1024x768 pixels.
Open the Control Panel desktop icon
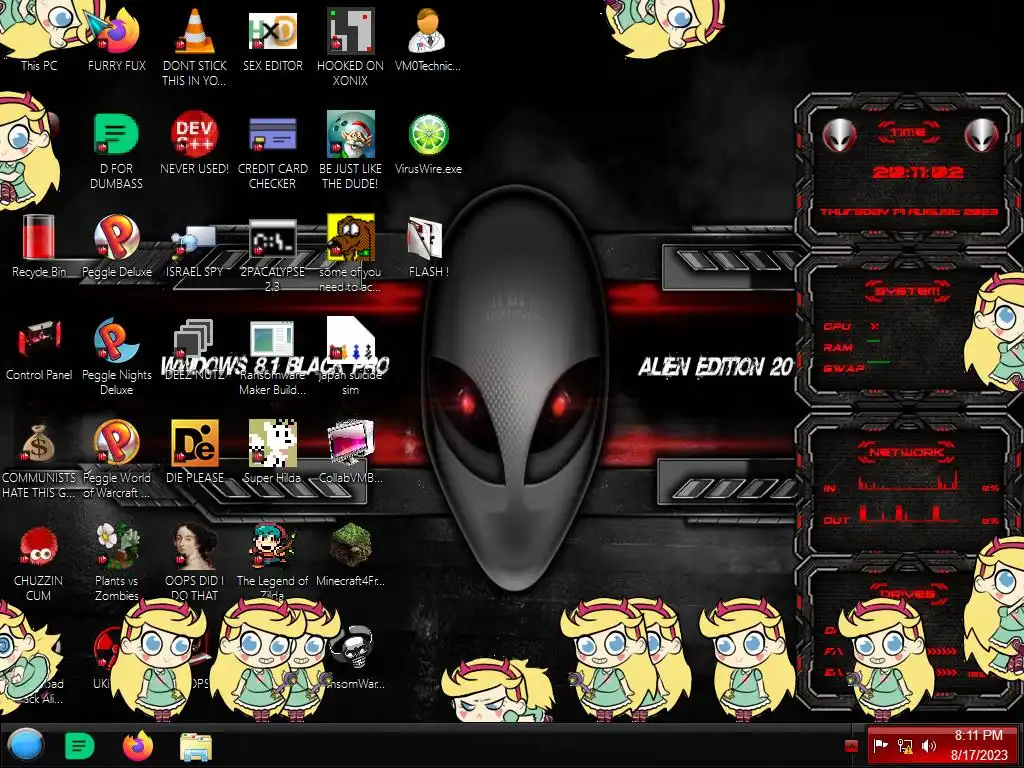39,349
